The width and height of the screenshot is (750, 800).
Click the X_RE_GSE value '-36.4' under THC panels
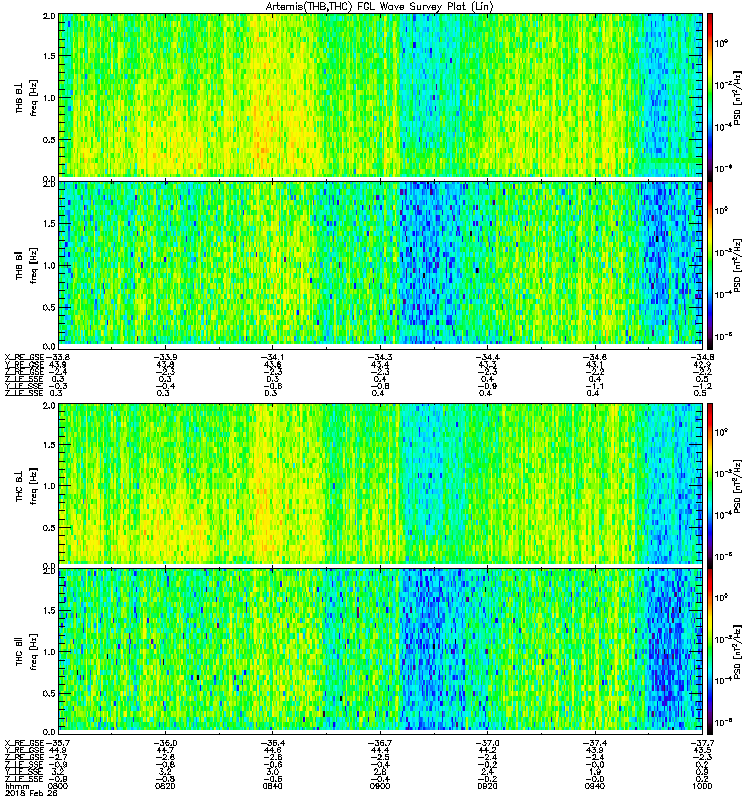pos(272,743)
